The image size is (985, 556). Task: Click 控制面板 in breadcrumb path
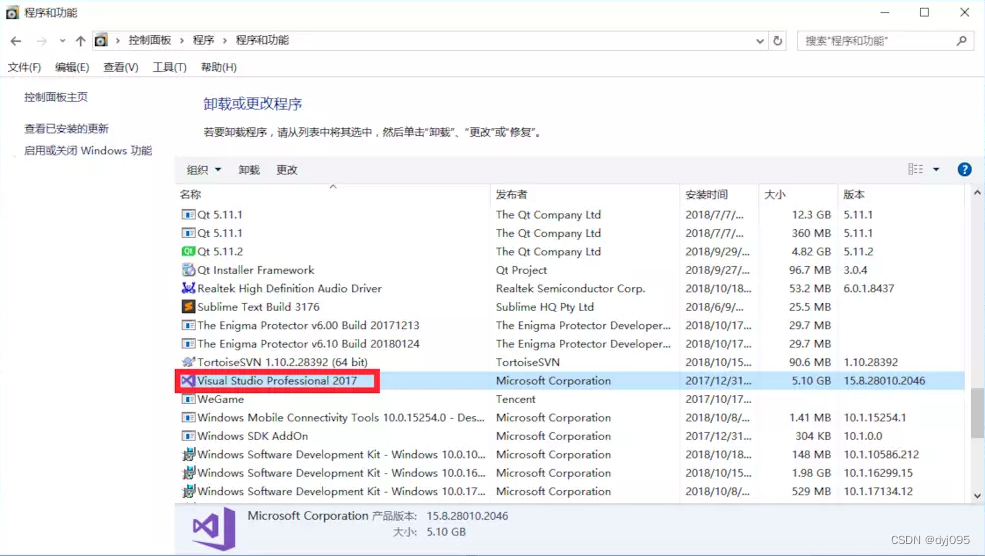click(x=150, y=40)
